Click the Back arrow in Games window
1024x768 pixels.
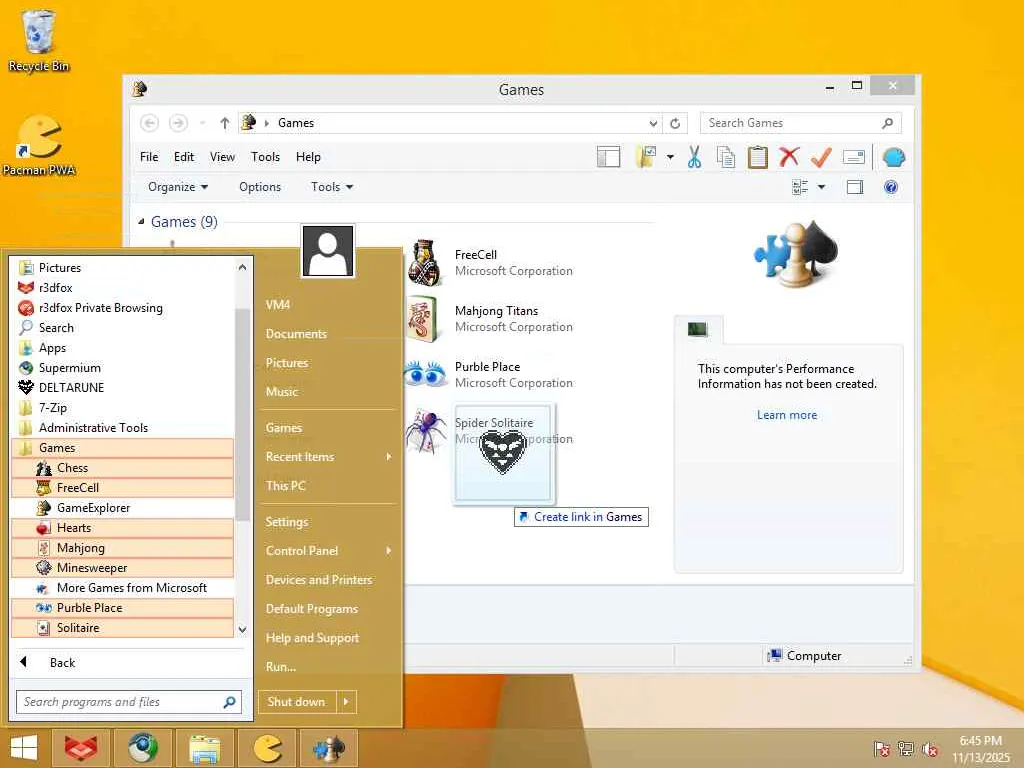[150, 123]
